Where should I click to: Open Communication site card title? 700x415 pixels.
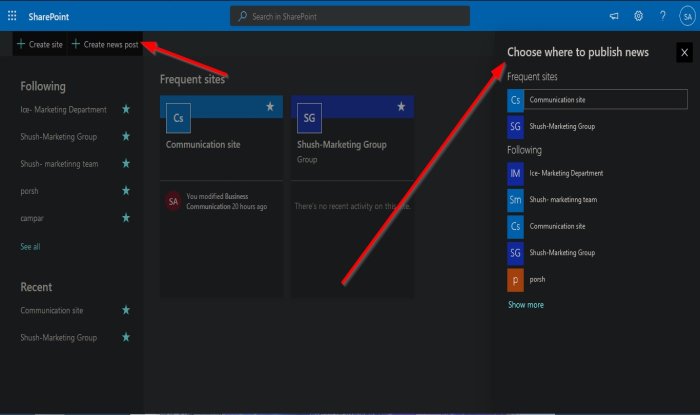(x=203, y=145)
